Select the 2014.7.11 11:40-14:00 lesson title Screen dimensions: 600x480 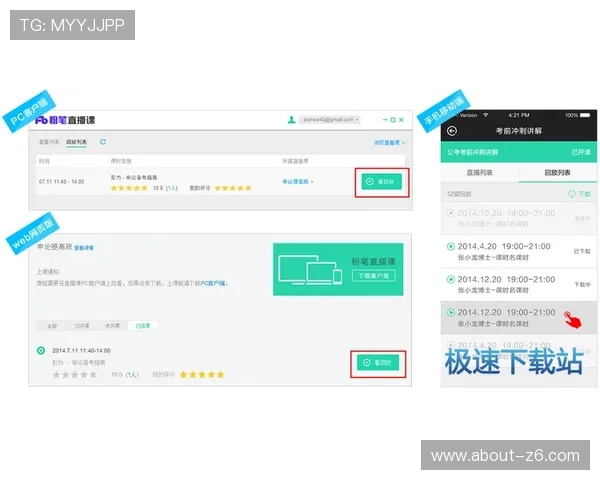[82, 351]
